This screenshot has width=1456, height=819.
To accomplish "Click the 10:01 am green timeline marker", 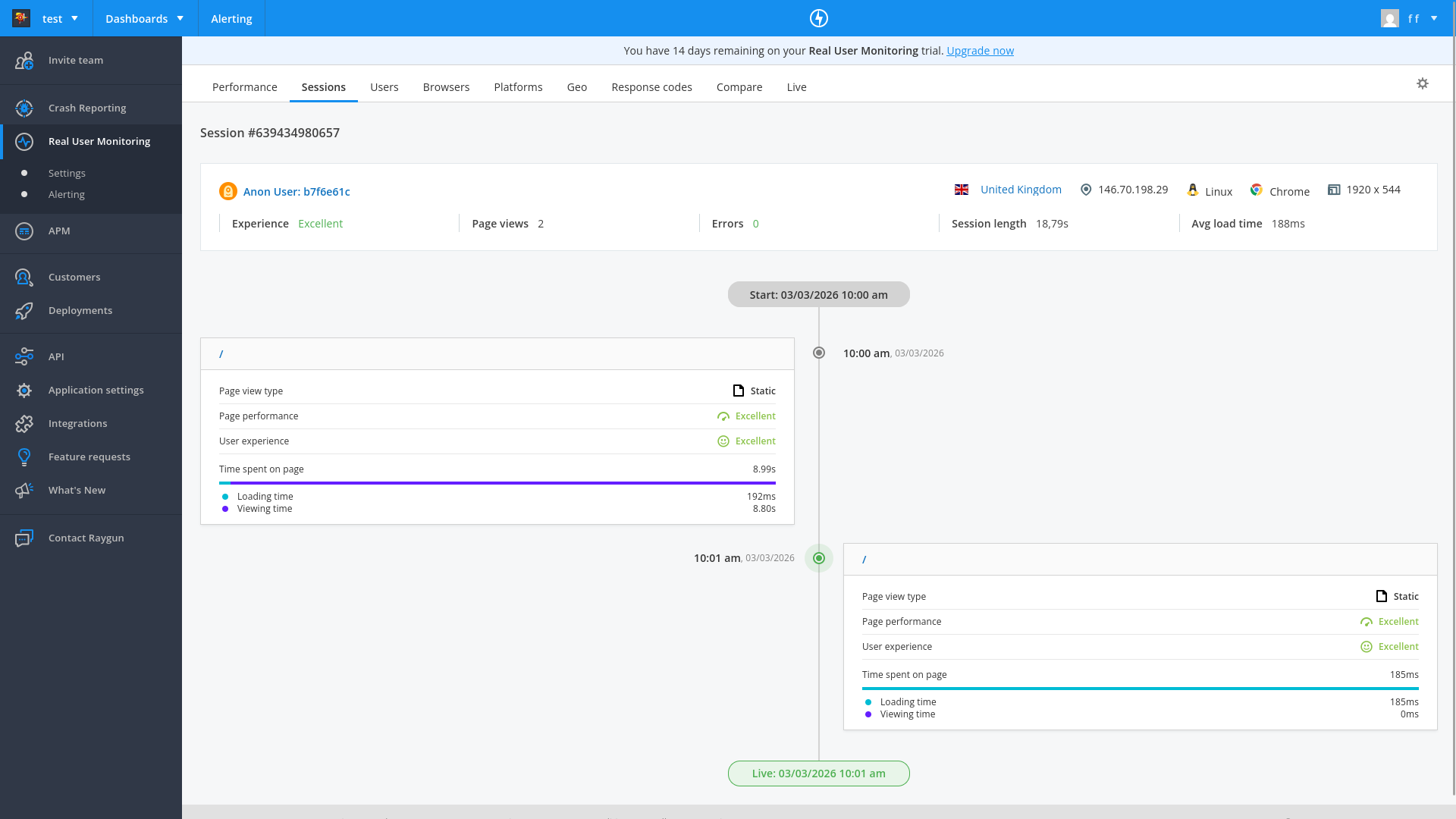I will (x=819, y=558).
